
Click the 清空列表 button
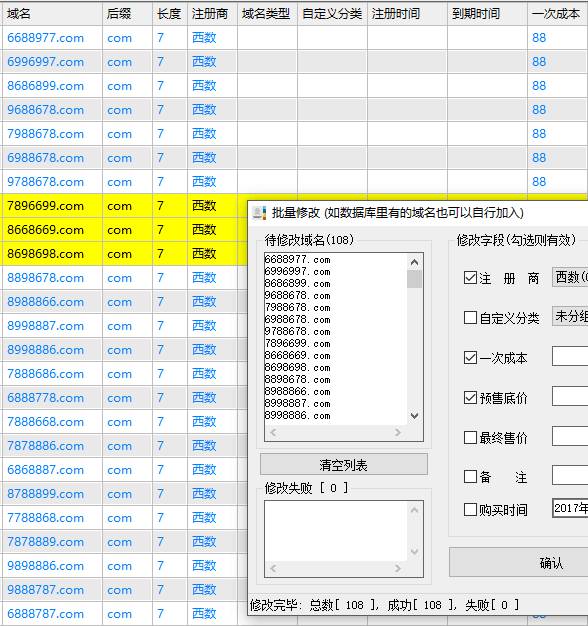[x=344, y=464]
